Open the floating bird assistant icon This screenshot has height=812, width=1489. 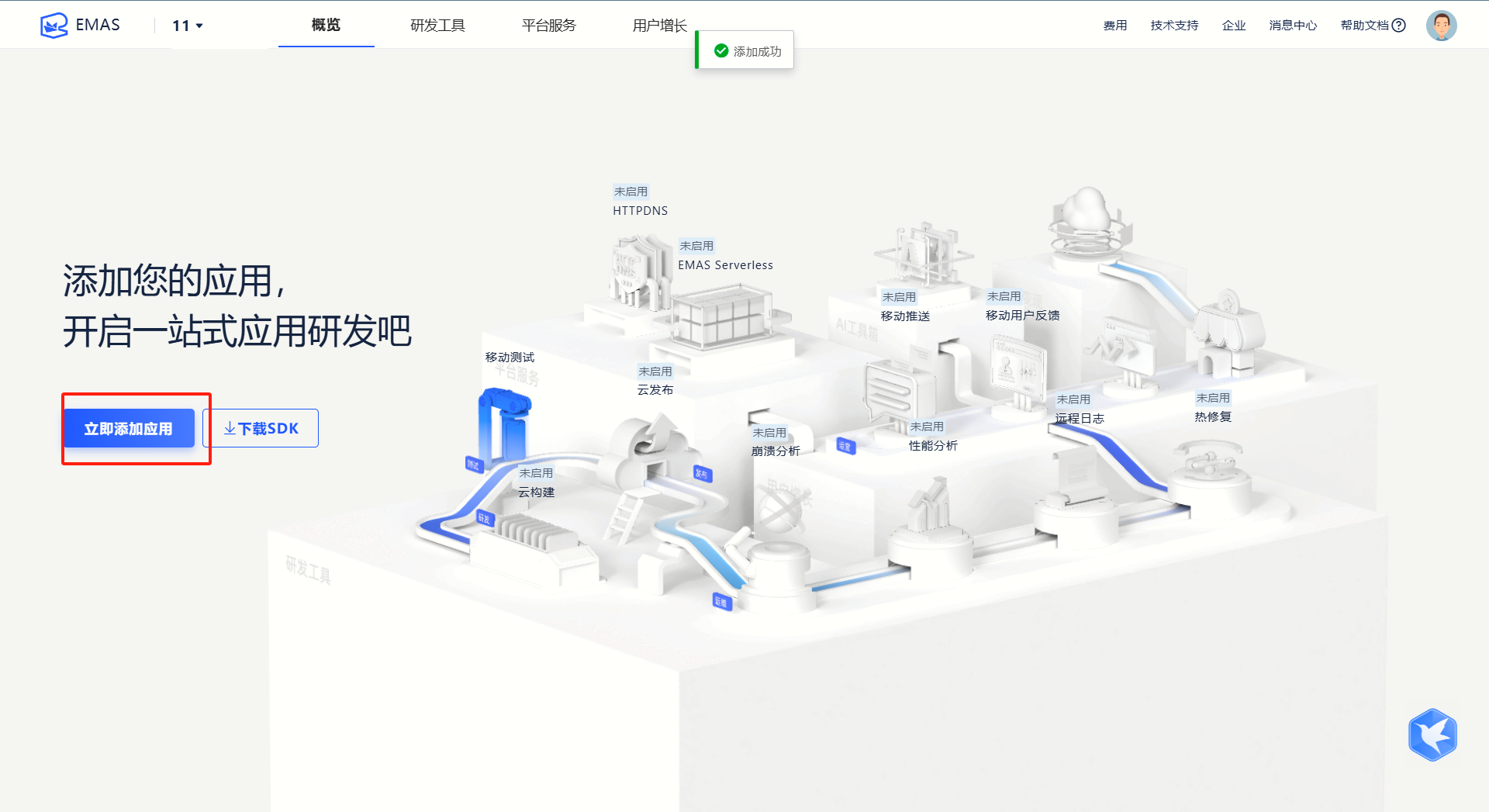click(x=1432, y=734)
